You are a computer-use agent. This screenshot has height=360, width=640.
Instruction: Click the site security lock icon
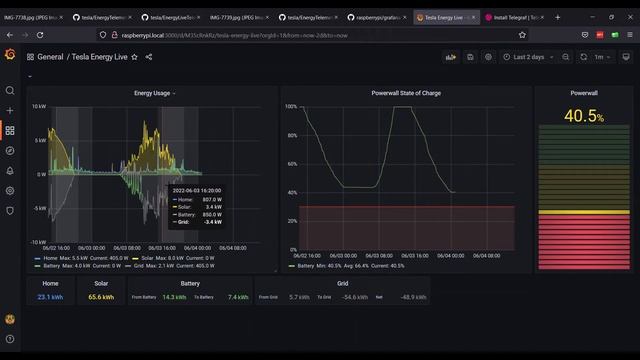[x=115, y=35]
